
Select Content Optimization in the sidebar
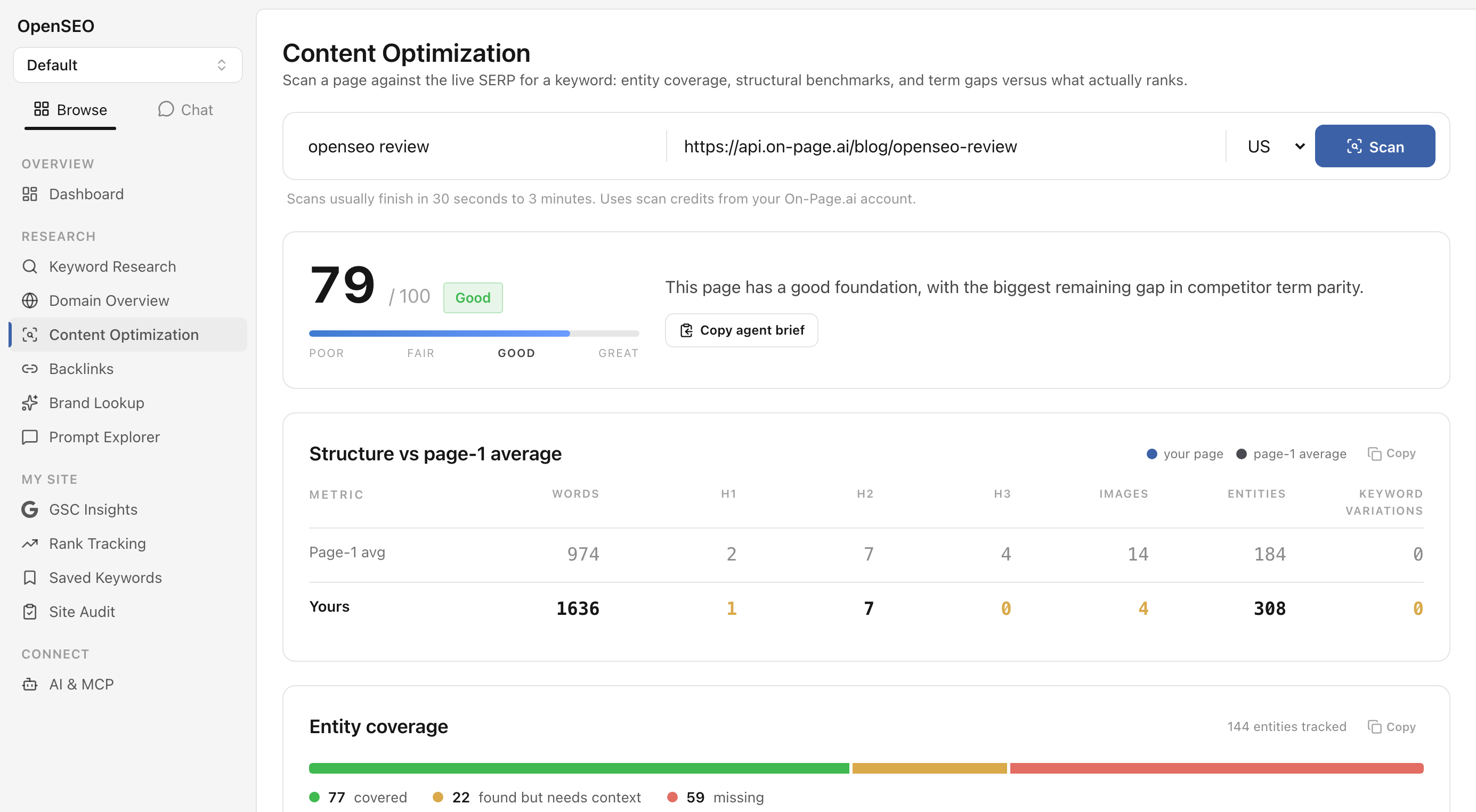(x=128, y=335)
